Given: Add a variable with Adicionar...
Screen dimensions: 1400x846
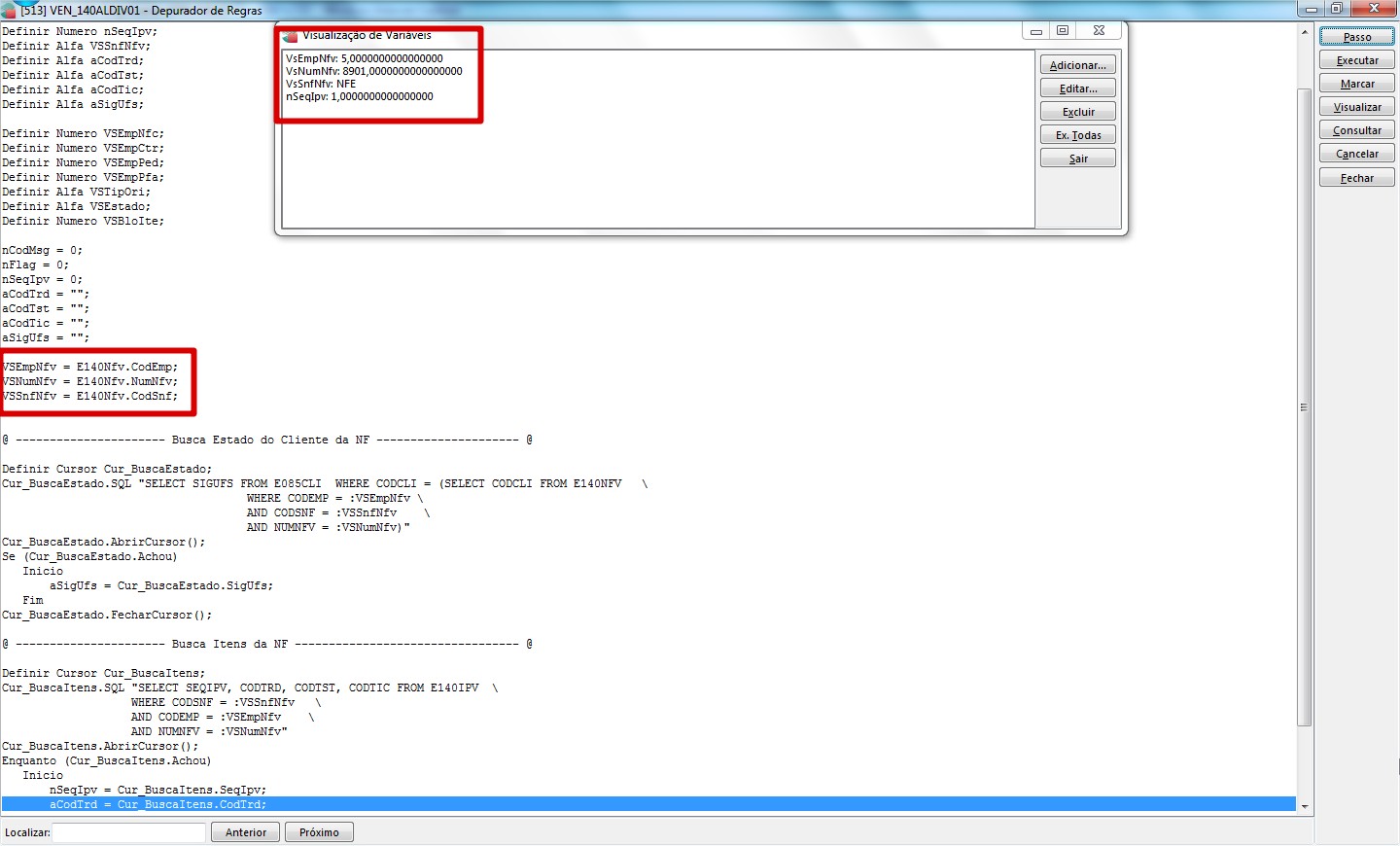Looking at the screenshot, I should tap(1077, 65).
